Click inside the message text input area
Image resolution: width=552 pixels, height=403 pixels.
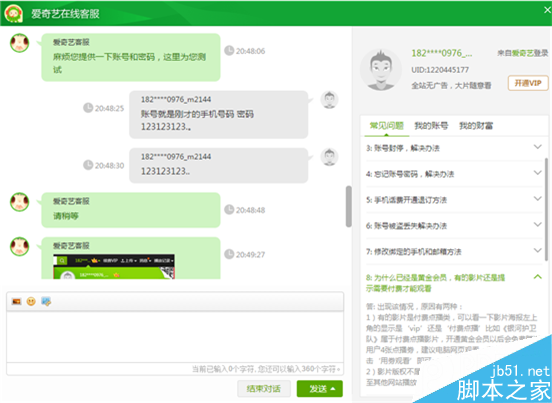click(x=175, y=337)
